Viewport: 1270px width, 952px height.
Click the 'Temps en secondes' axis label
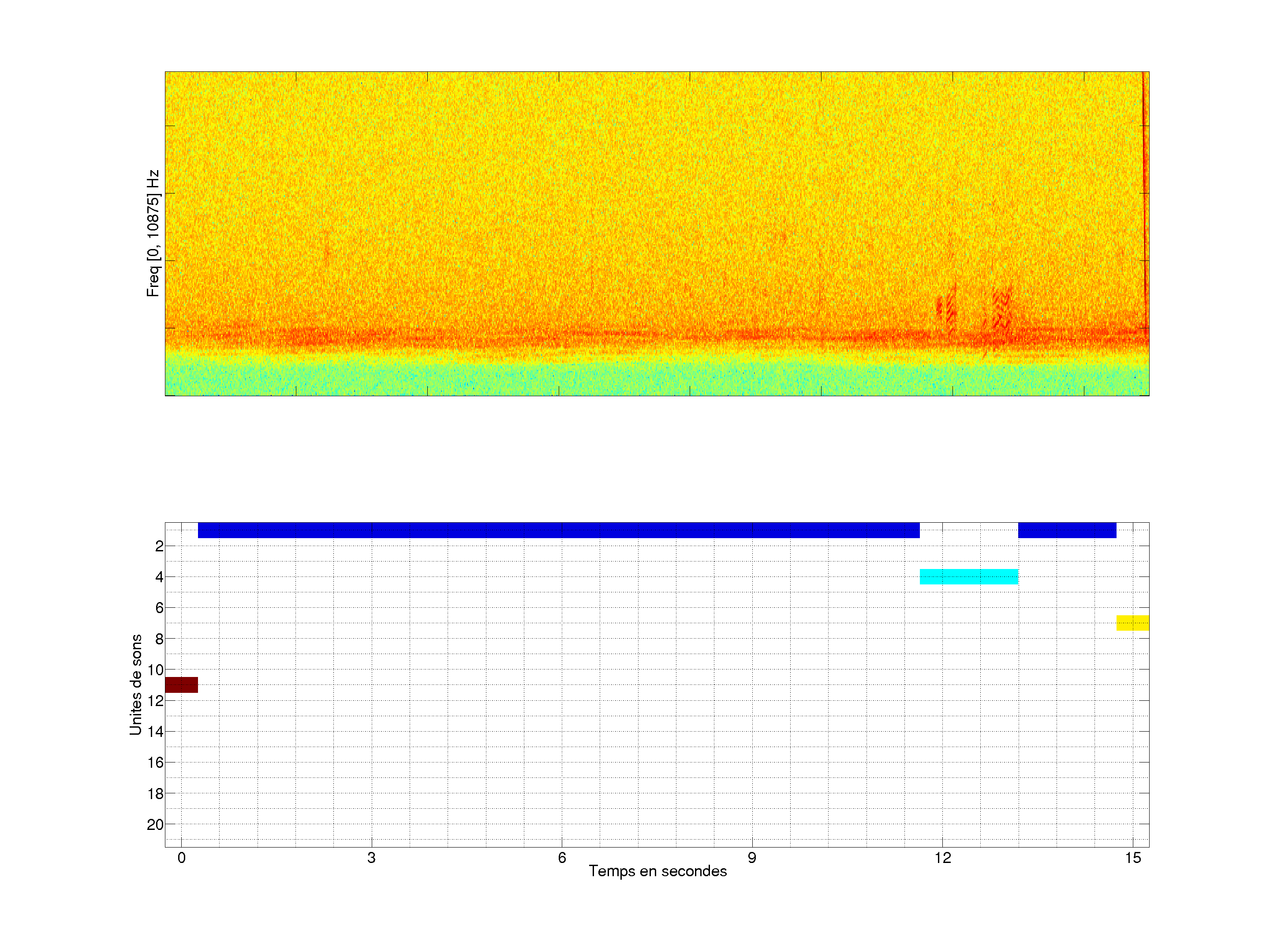[657, 871]
